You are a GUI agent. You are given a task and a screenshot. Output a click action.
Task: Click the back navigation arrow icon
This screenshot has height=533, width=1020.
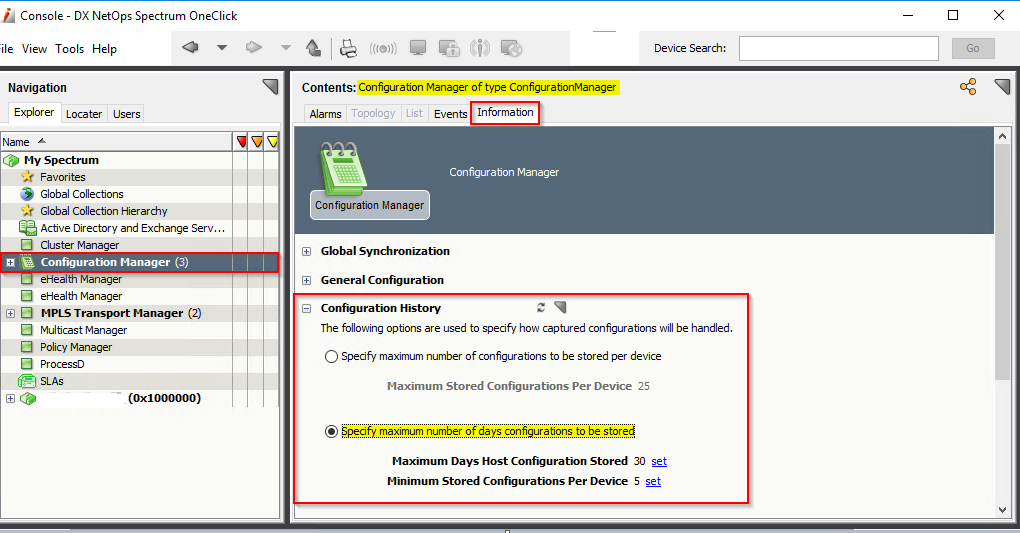[191, 48]
